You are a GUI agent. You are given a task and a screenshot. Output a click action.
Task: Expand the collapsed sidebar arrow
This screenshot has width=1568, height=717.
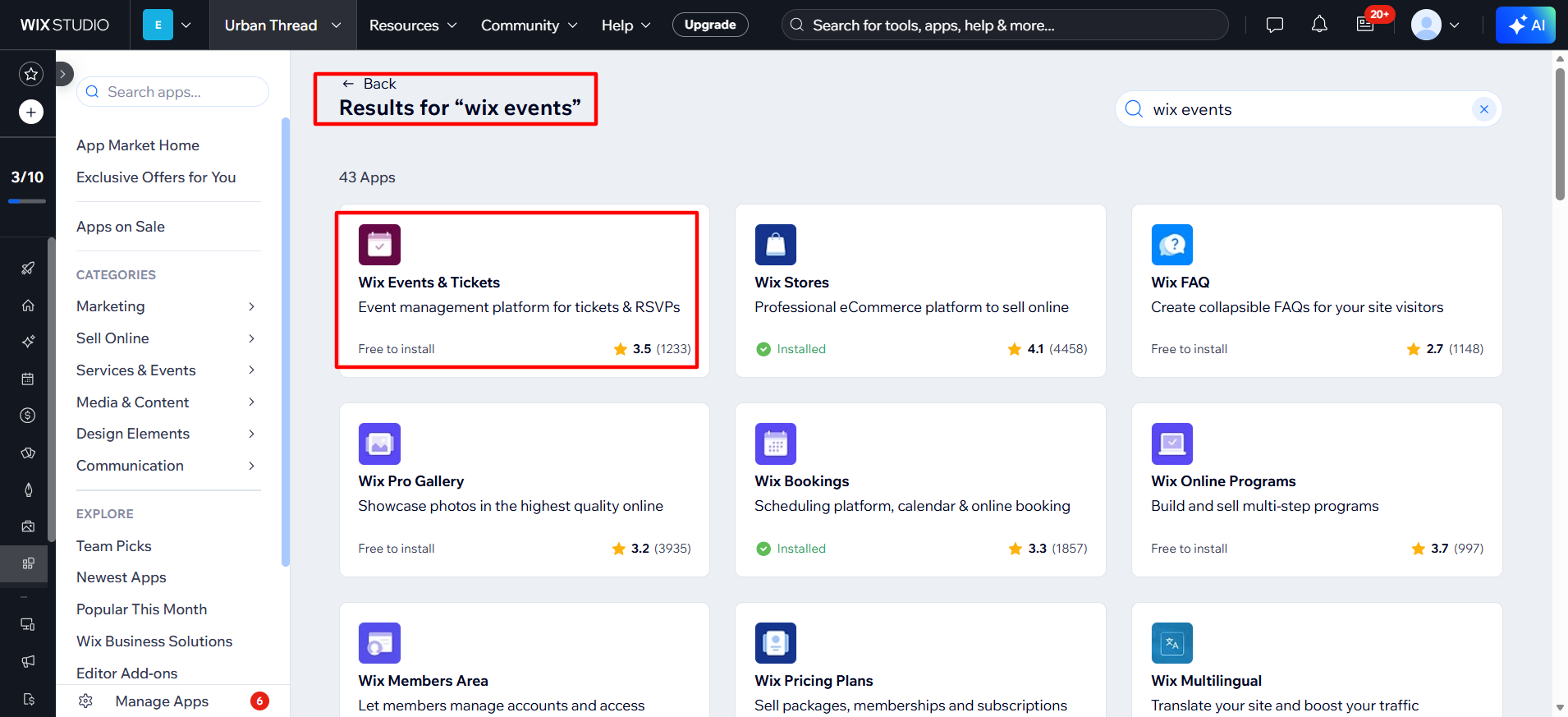tap(63, 74)
